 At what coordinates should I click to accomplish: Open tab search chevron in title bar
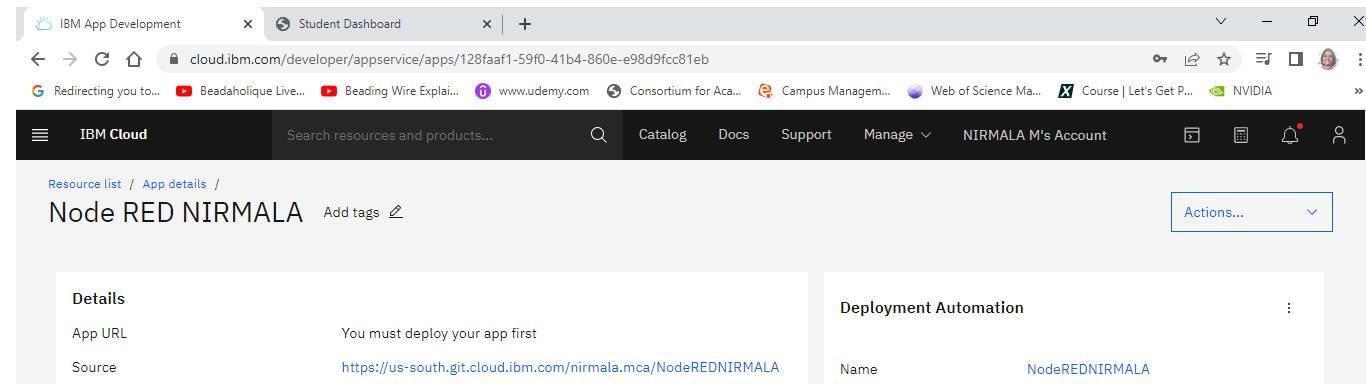pos(1220,21)
